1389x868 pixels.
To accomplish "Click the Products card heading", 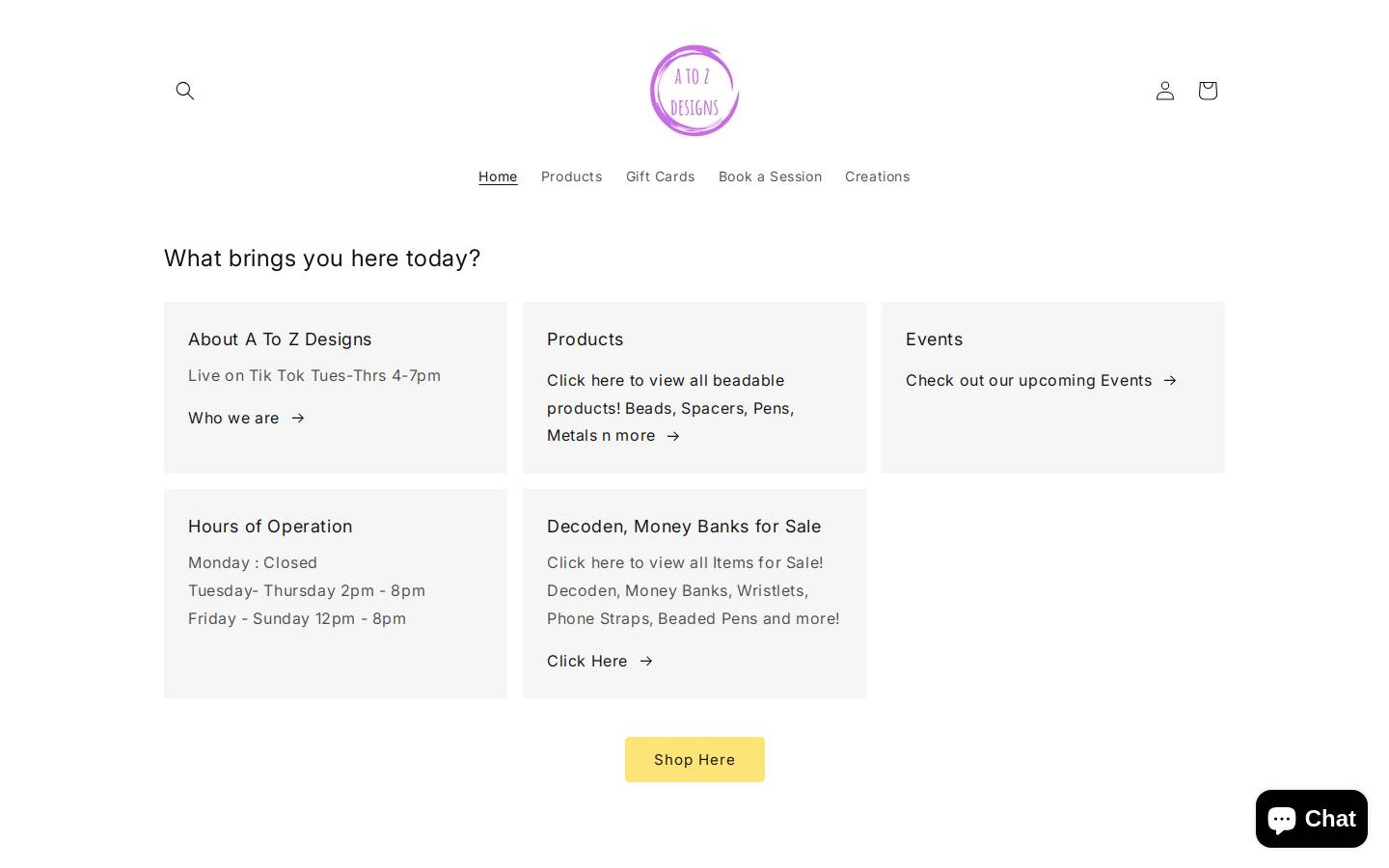I will tap(585, 339).
